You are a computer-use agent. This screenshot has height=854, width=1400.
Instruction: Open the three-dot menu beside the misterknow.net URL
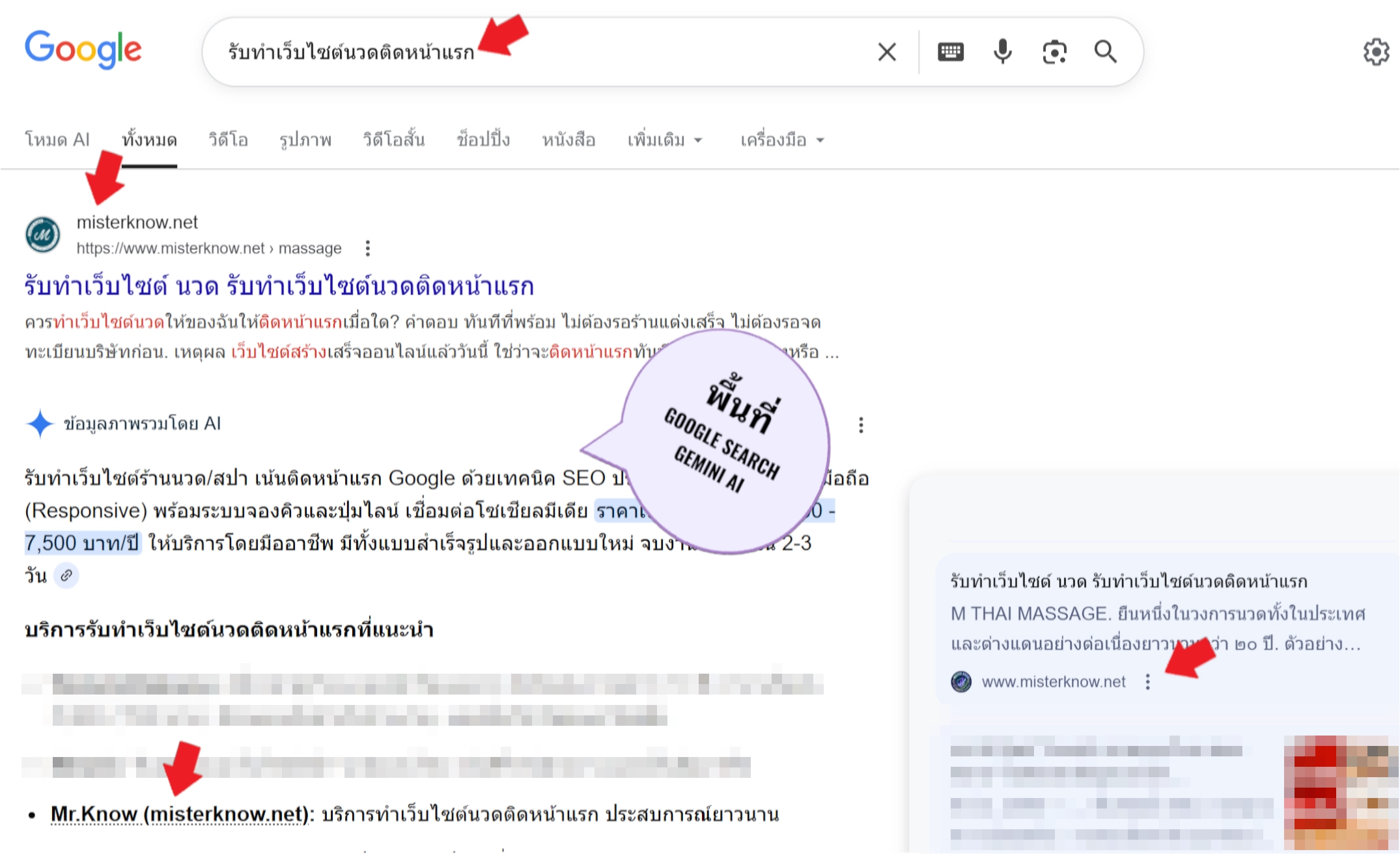[368, 248]
